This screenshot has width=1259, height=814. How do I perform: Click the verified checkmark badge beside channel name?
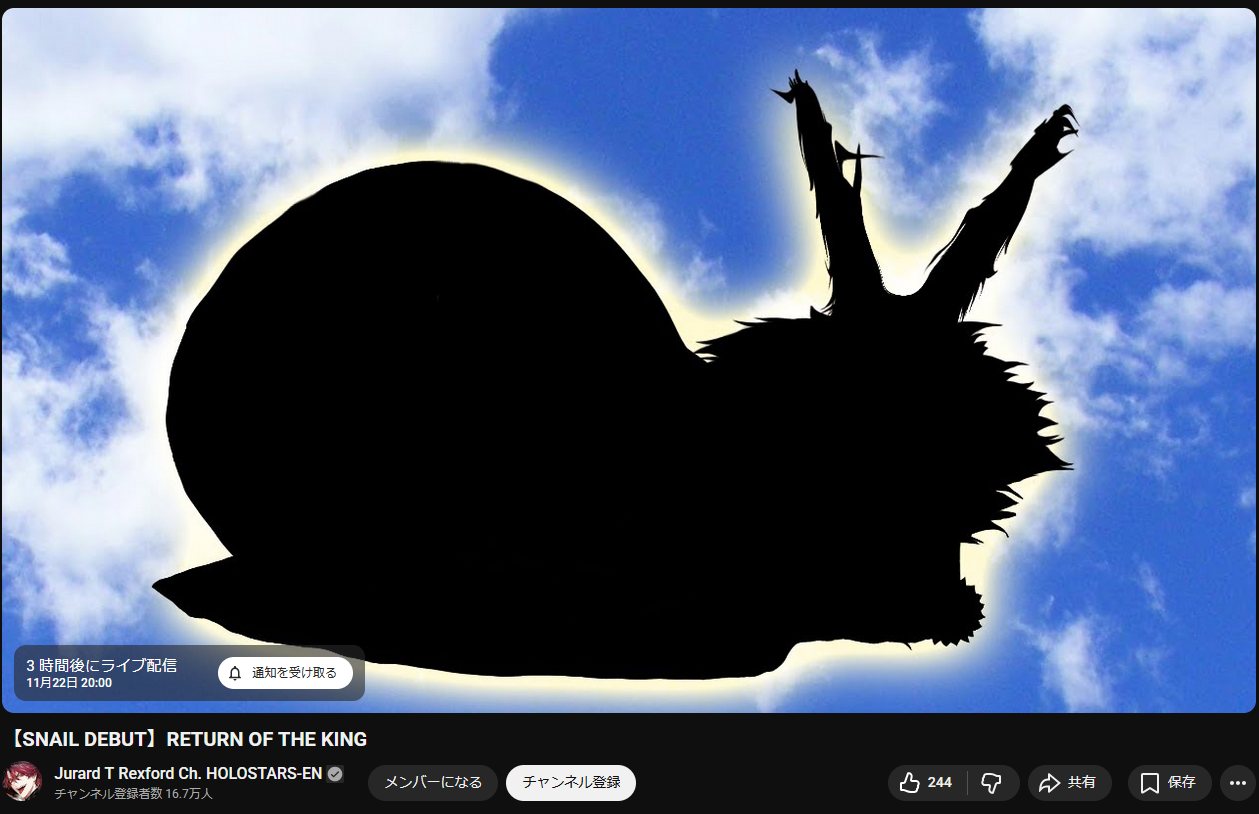[x=335, y=773]
